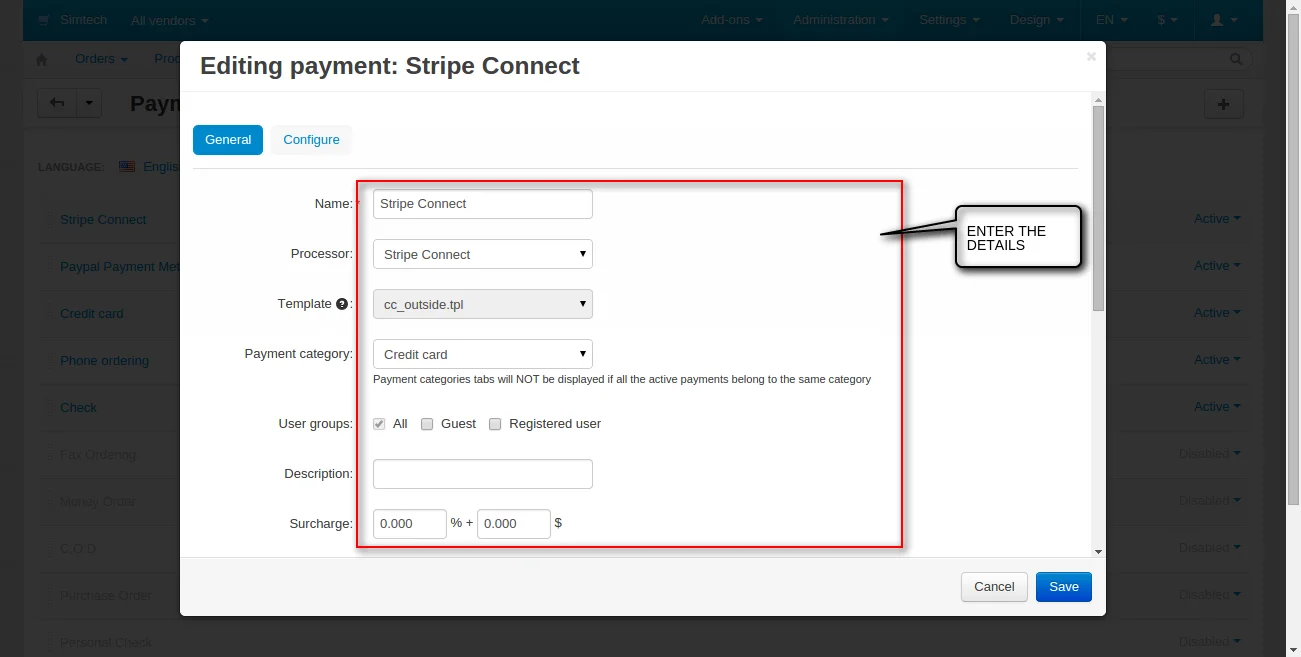Go to the home icon in navigation
1301x657 pixels.
point(42,59)
